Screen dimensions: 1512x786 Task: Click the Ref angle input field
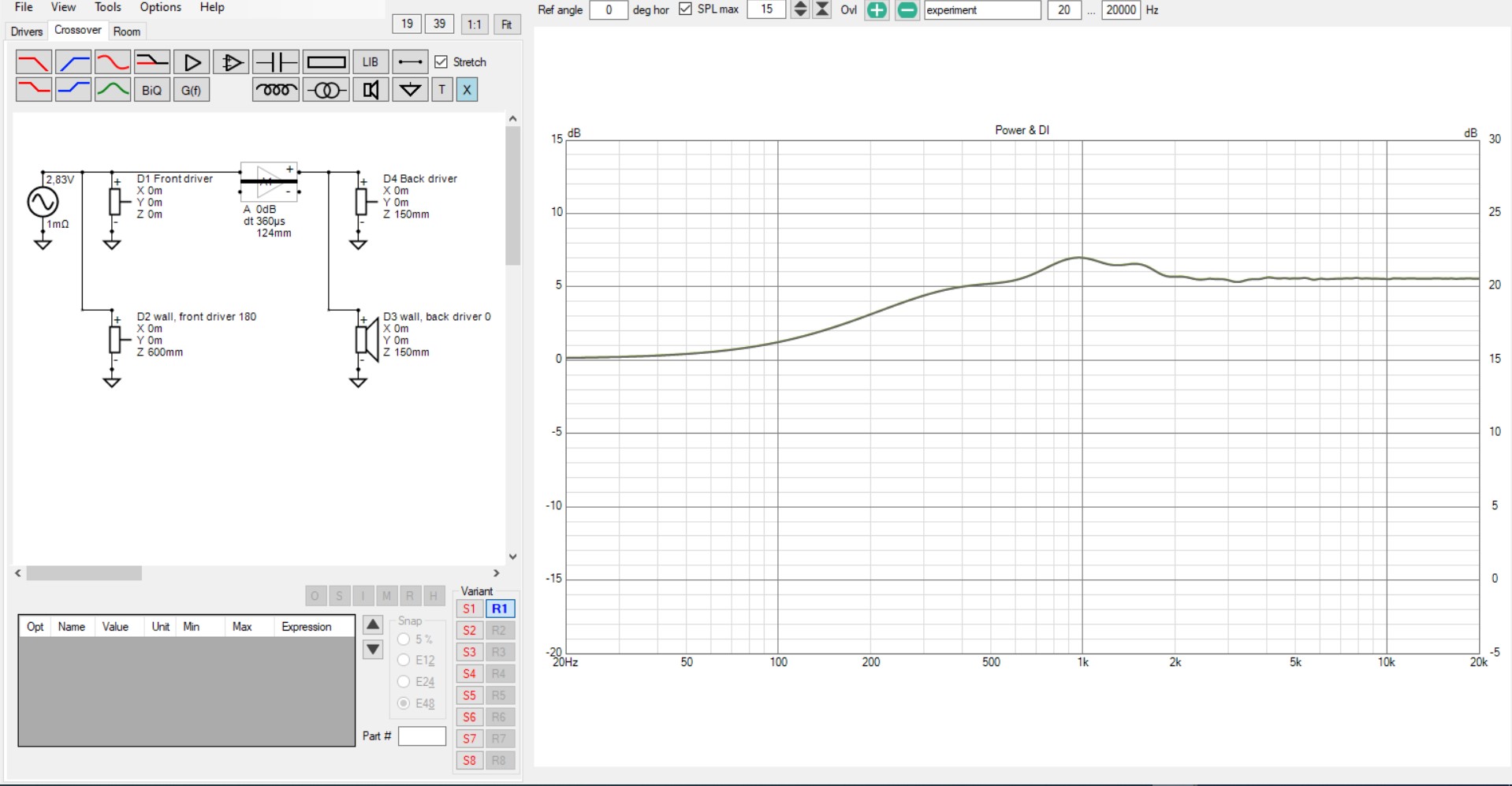[x=609, y=9]
